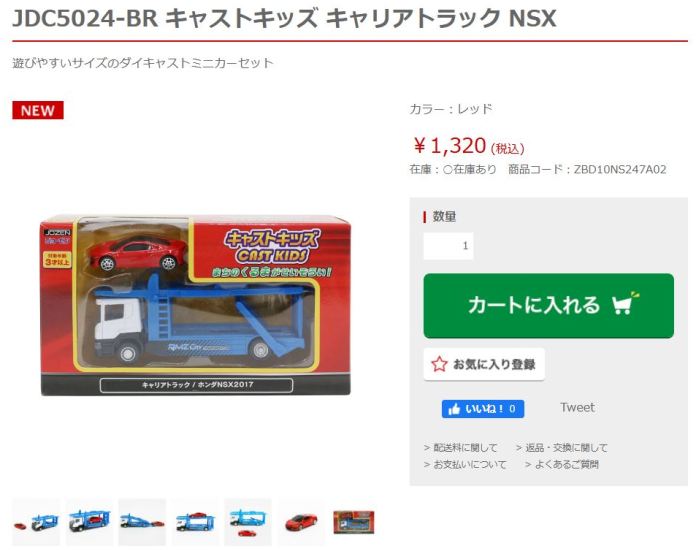Click the star icon for お気に入り登録
700x550 pixels.
(x=439, y=364)
